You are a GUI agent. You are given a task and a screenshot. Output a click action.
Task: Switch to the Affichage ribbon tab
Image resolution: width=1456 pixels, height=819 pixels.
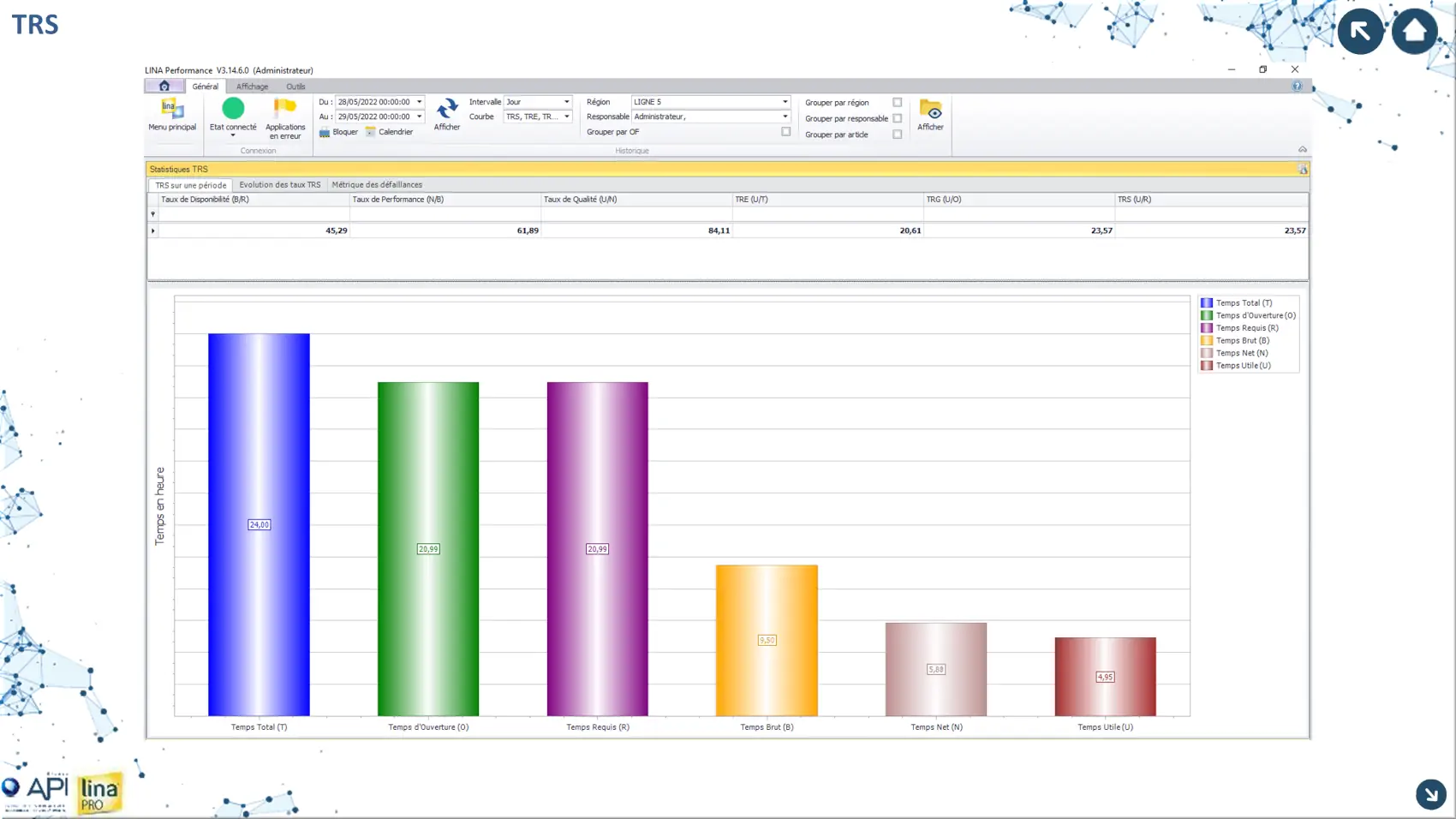point(252,87)
